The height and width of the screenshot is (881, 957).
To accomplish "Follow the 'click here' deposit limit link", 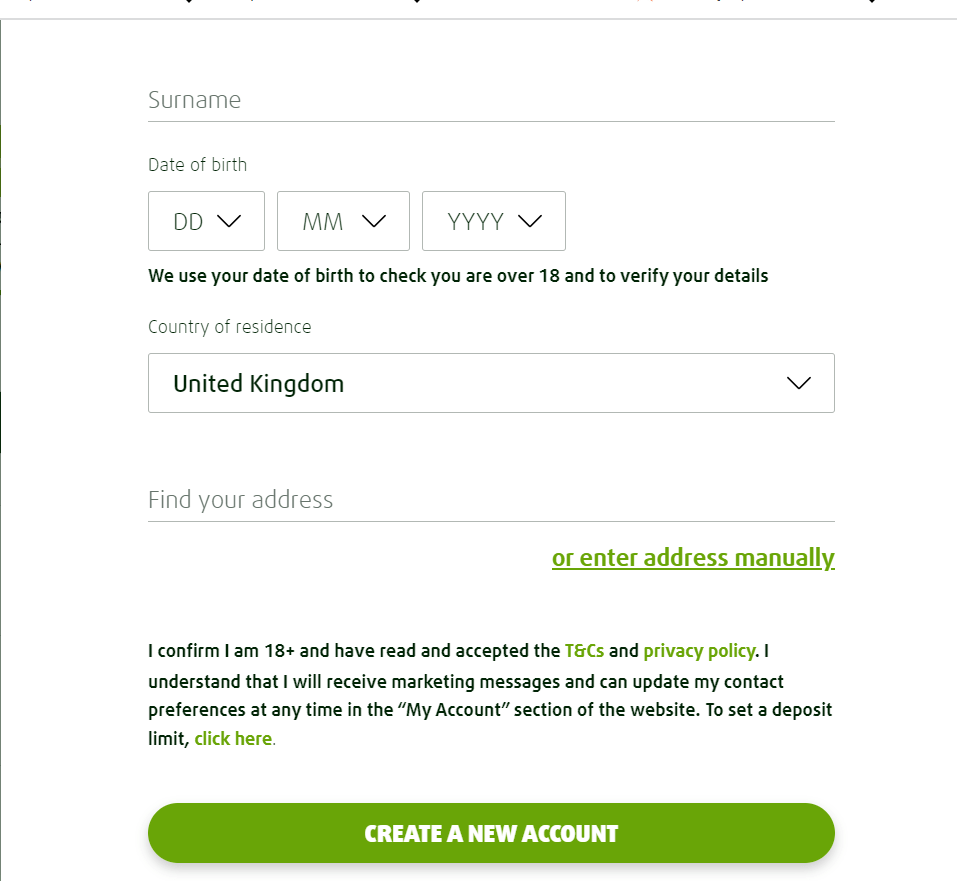I will click(233, 739).
